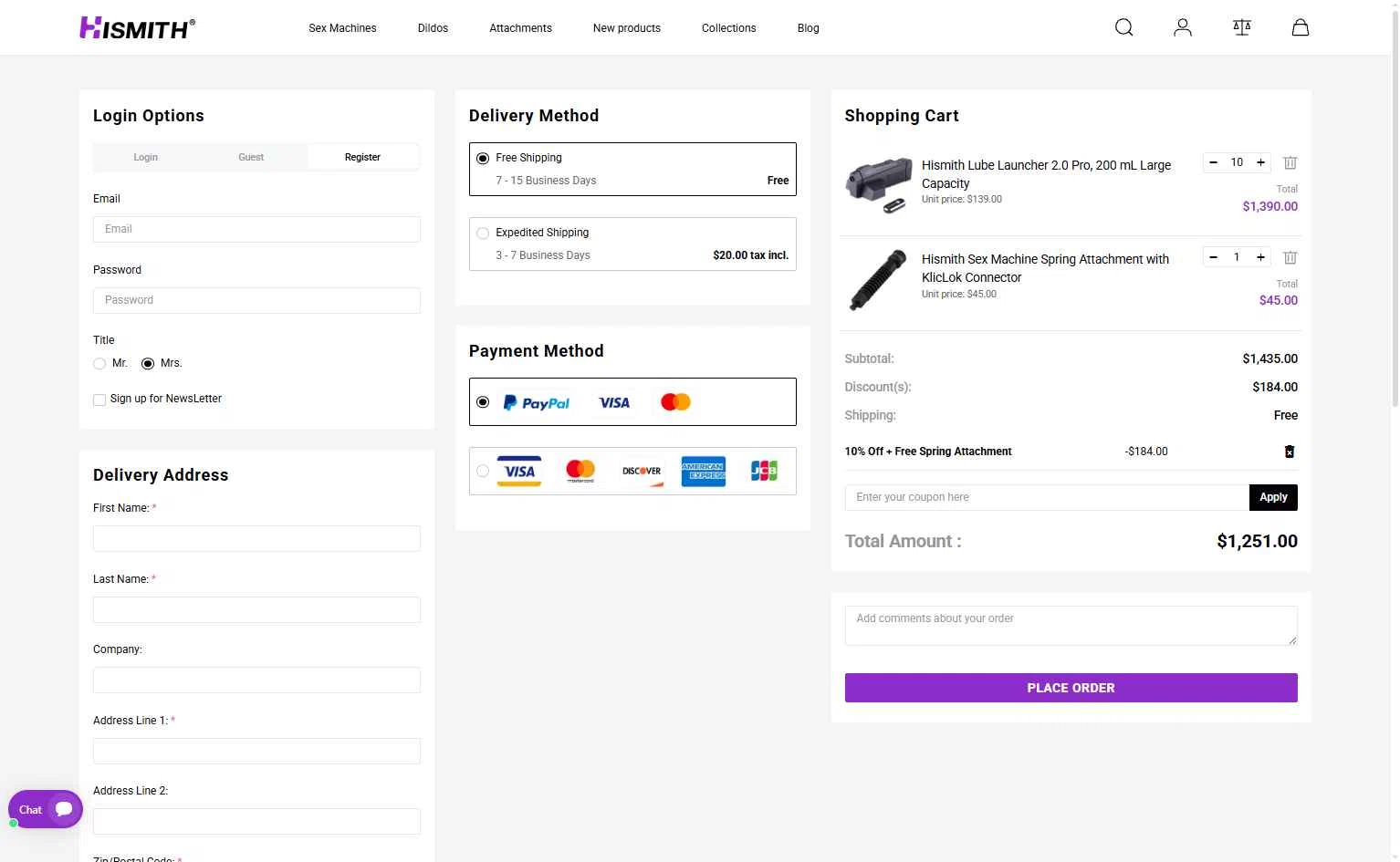The width and height of the screenshot is (1400, 862).
Task: Open Spring Attachment with KlicLok product link
Action: [x=1045, y=268]
